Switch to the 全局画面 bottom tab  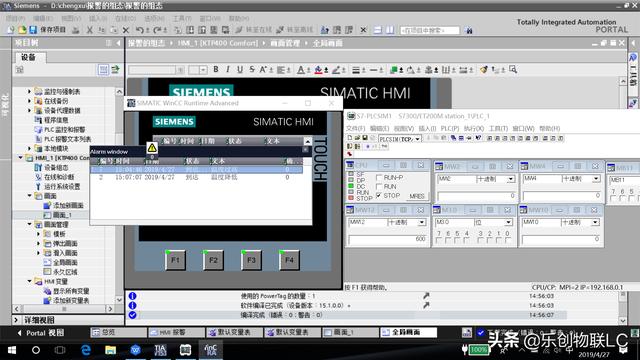point(409,332)
